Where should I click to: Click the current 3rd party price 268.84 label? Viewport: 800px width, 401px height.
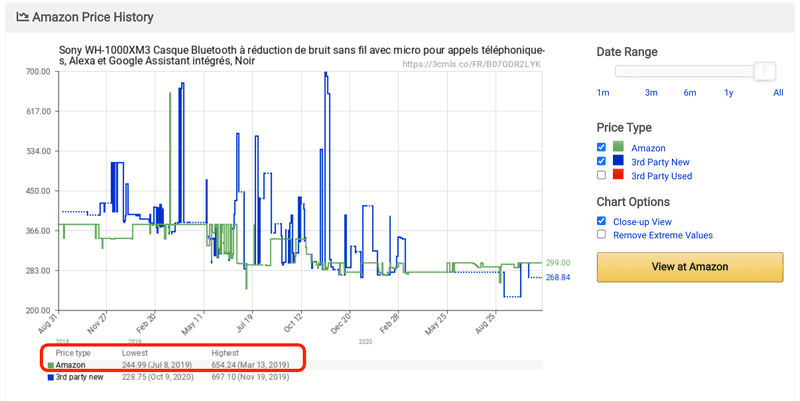[x=558, y=278]
